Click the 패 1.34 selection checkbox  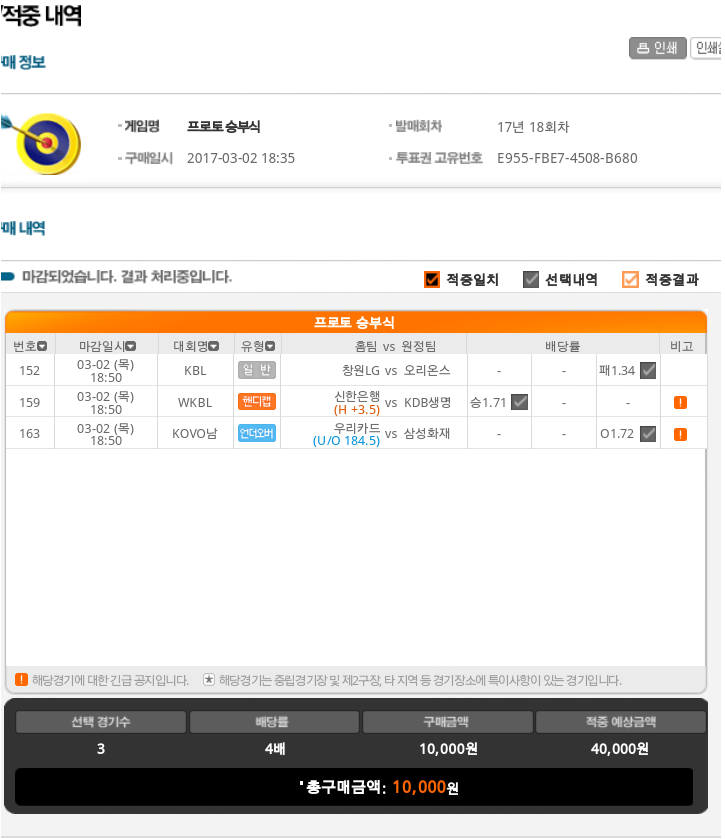[648, 370]
